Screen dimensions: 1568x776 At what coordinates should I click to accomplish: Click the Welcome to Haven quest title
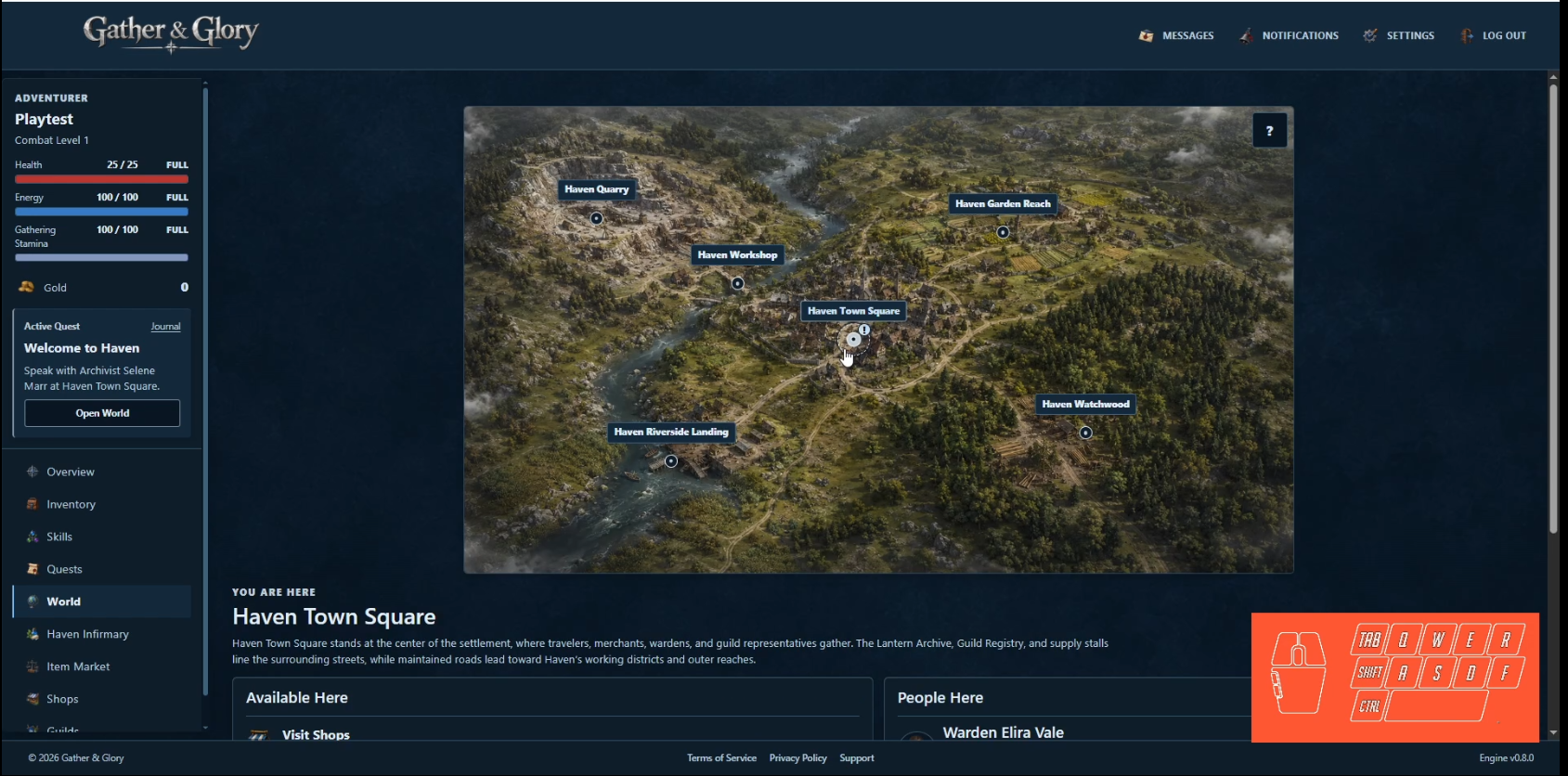coord(82,348)
